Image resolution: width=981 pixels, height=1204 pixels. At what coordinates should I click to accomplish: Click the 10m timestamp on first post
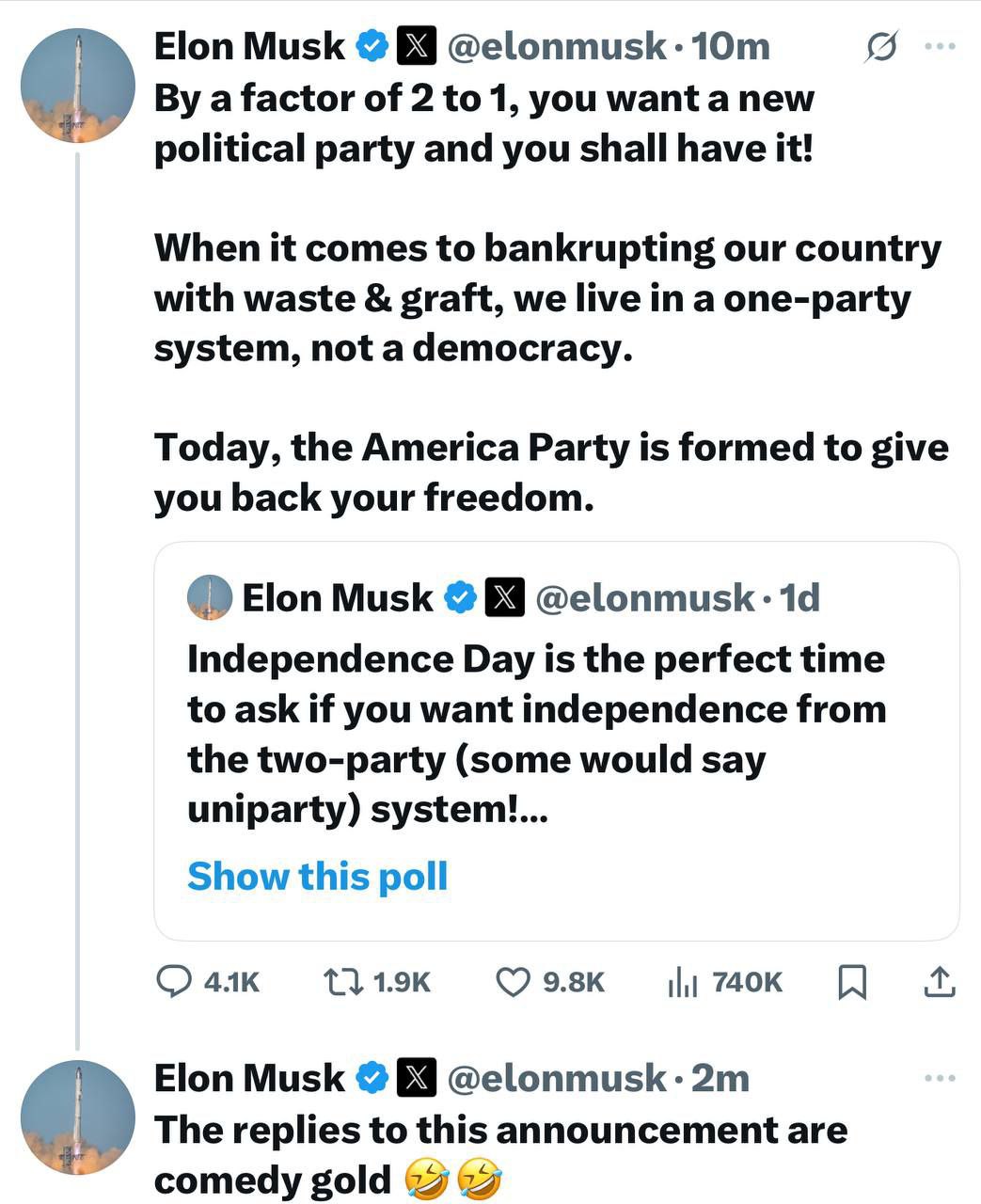(x=731, y=46)
